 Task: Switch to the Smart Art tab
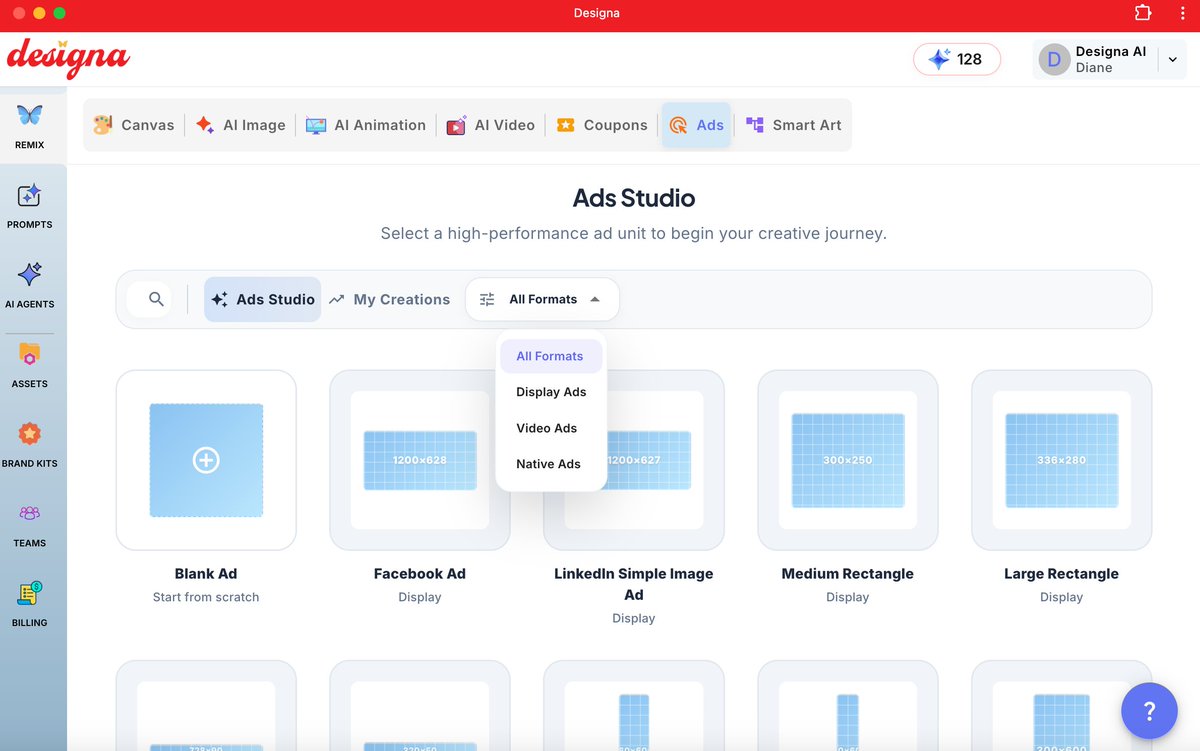(793, 125)
